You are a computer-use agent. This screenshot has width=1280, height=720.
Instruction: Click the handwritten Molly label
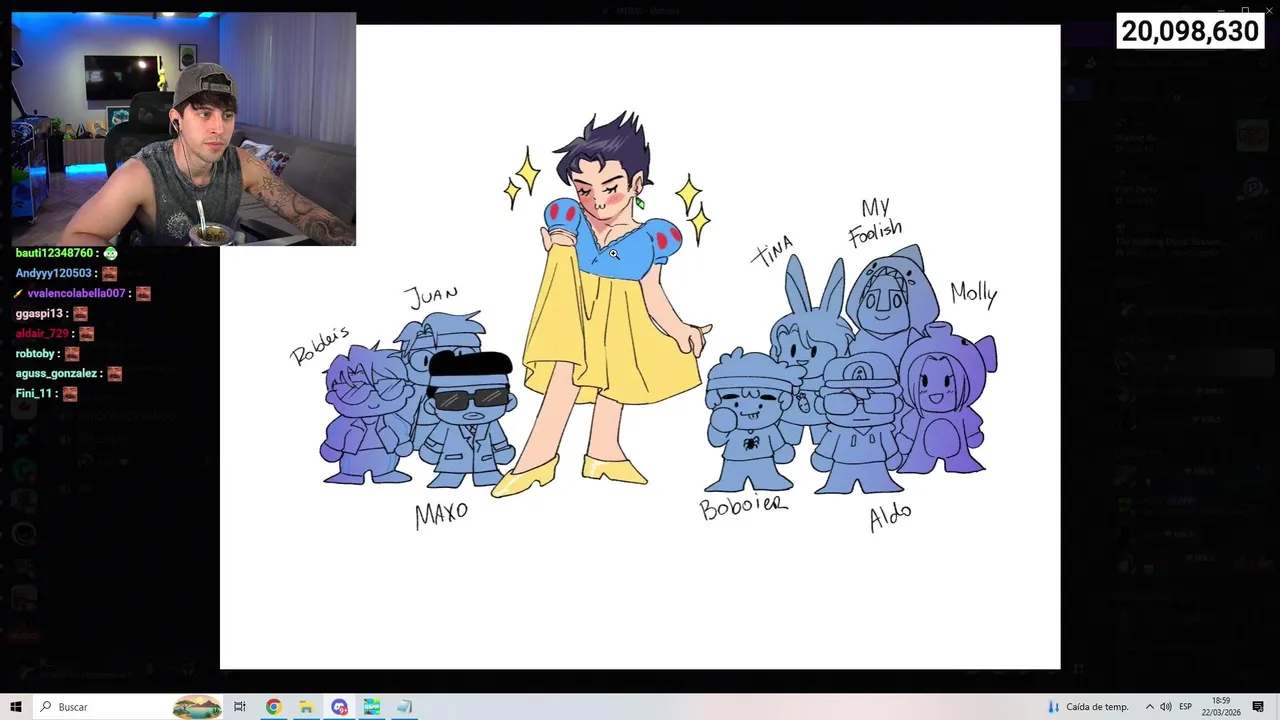click(x=973, y=293)
